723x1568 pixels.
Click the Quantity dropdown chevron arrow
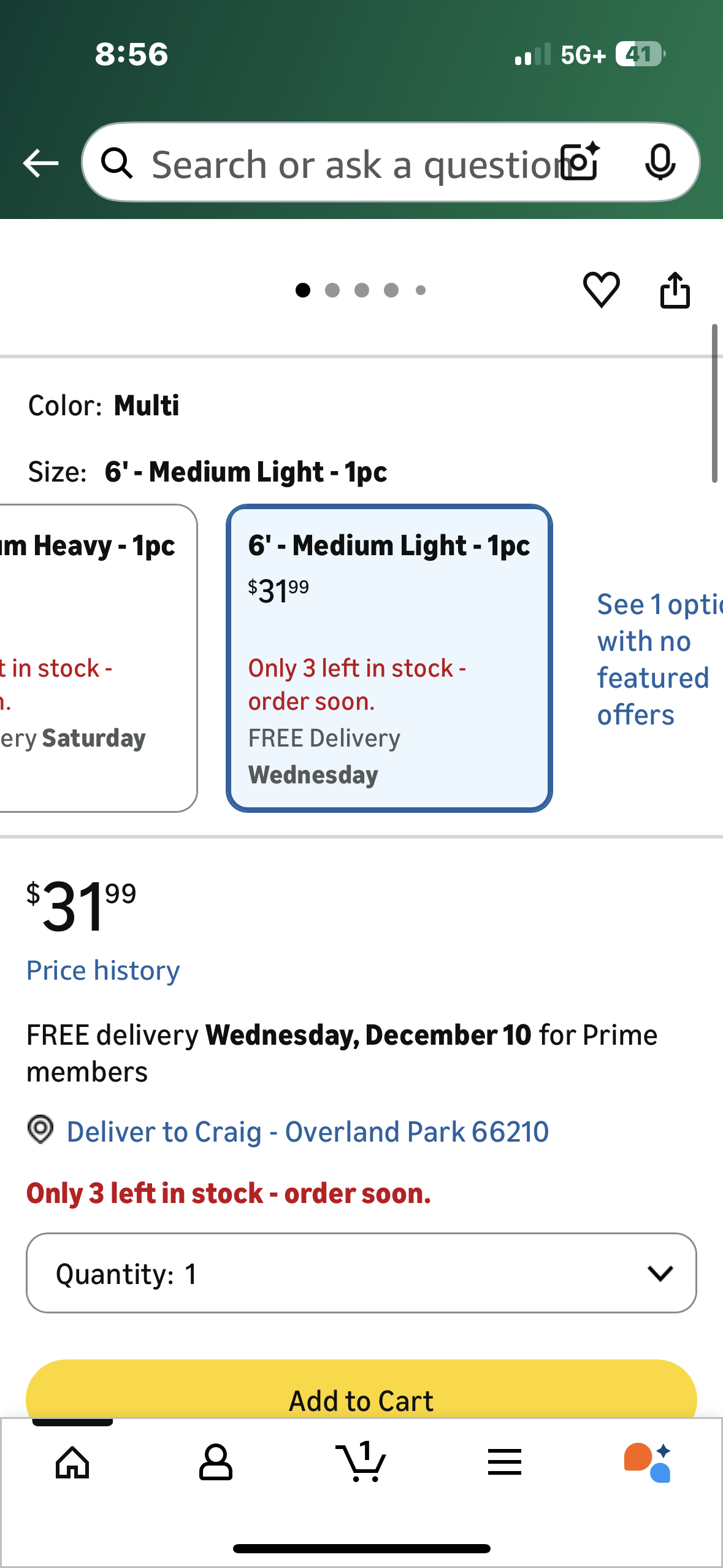[x=660, y=1274]
